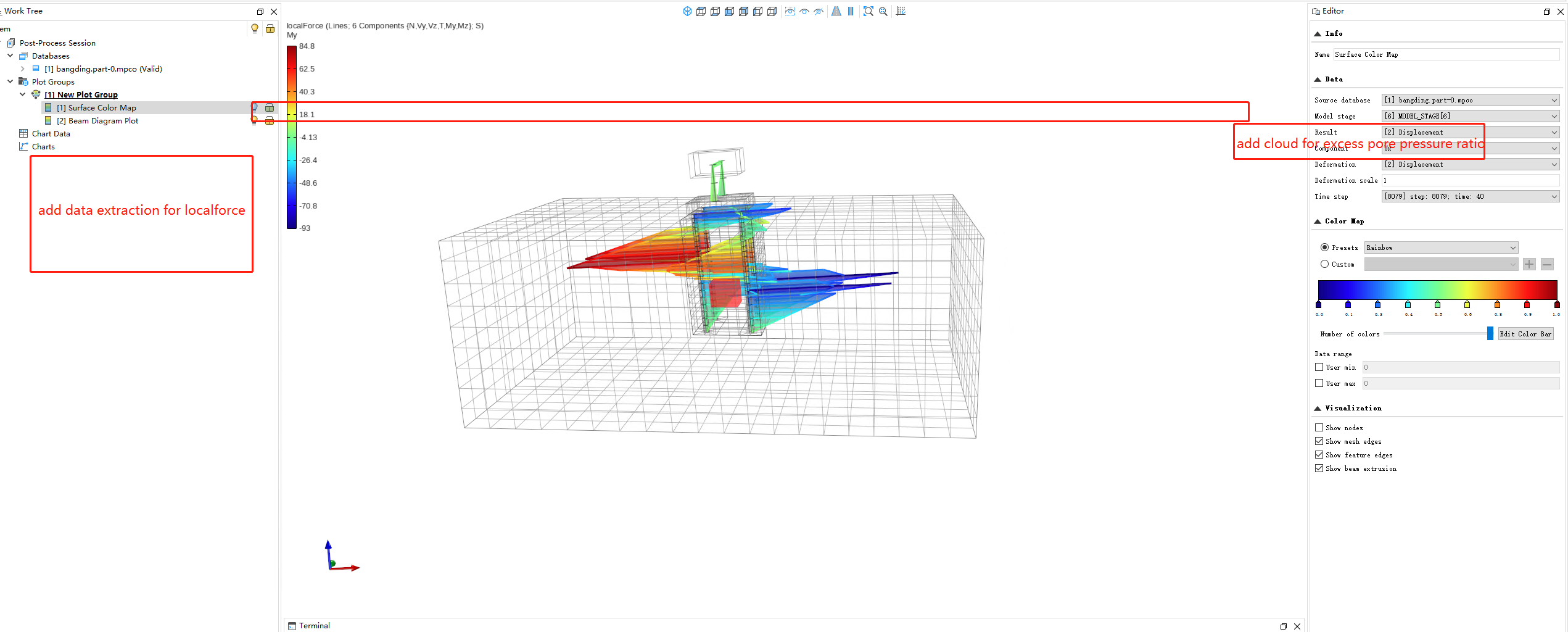Viewport: 1568px width, 632px height.
Task: Click lock icon on Beam Diagram Plot row
Action: coord(270,120)
